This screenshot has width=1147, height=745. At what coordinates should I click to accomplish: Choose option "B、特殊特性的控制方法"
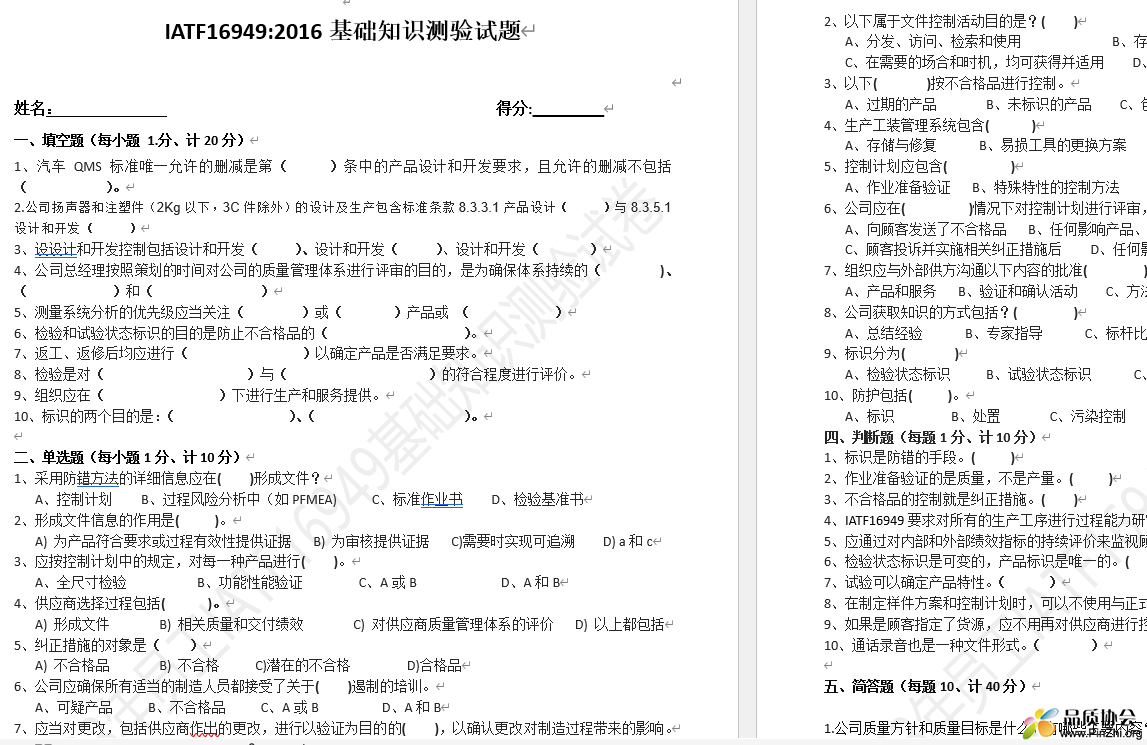(1046, 188)
